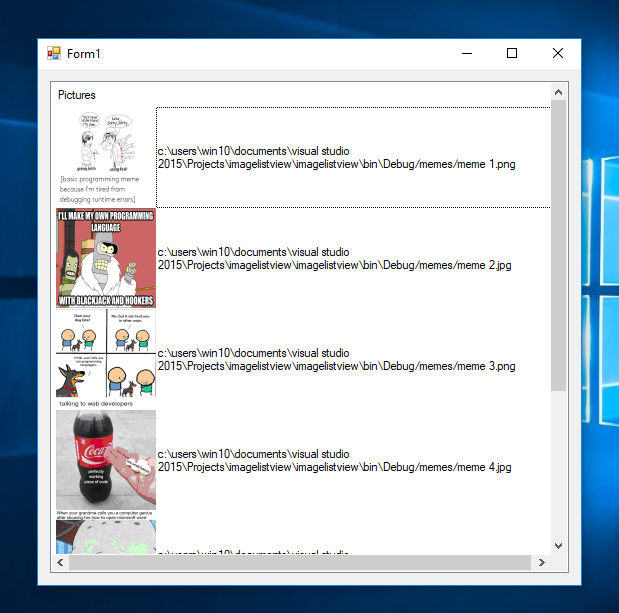Click the horizontal scrollbar left arrow
The height and width of the screenshot is (613, 619).
(x=60, y=562)
